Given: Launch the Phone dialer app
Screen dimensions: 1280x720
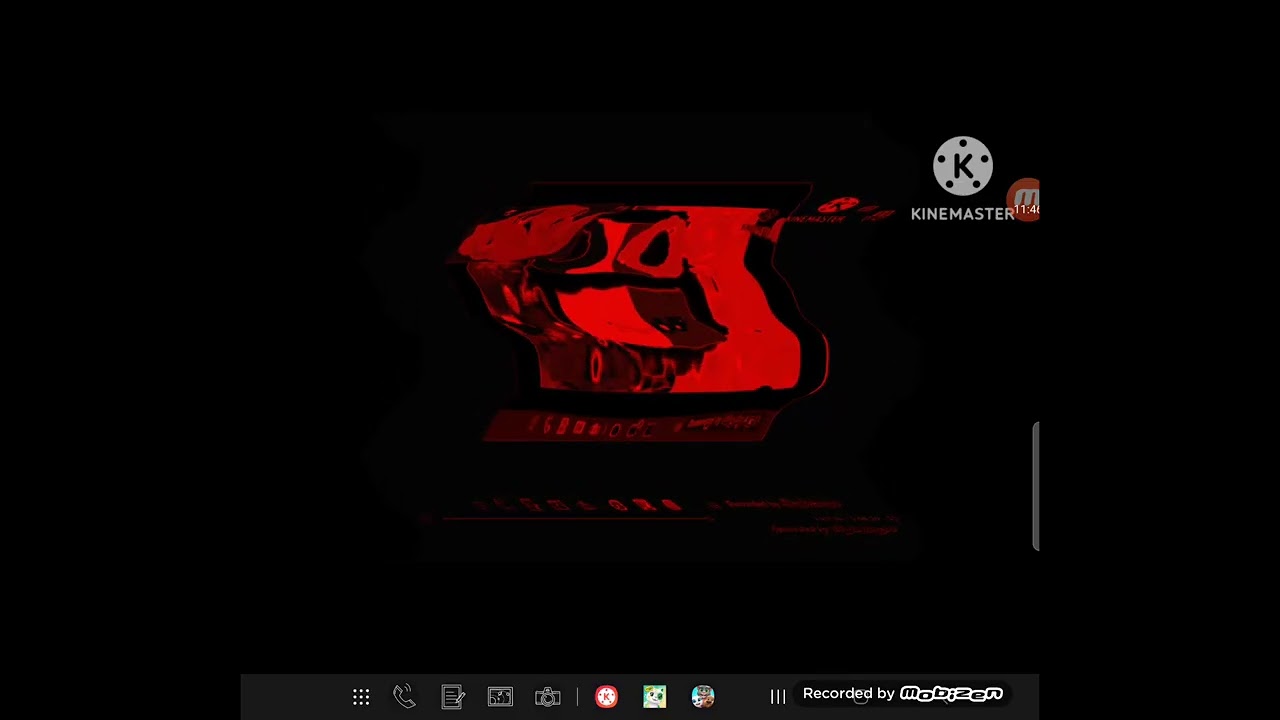Looking at the screenshot, I should coord(404,697).
